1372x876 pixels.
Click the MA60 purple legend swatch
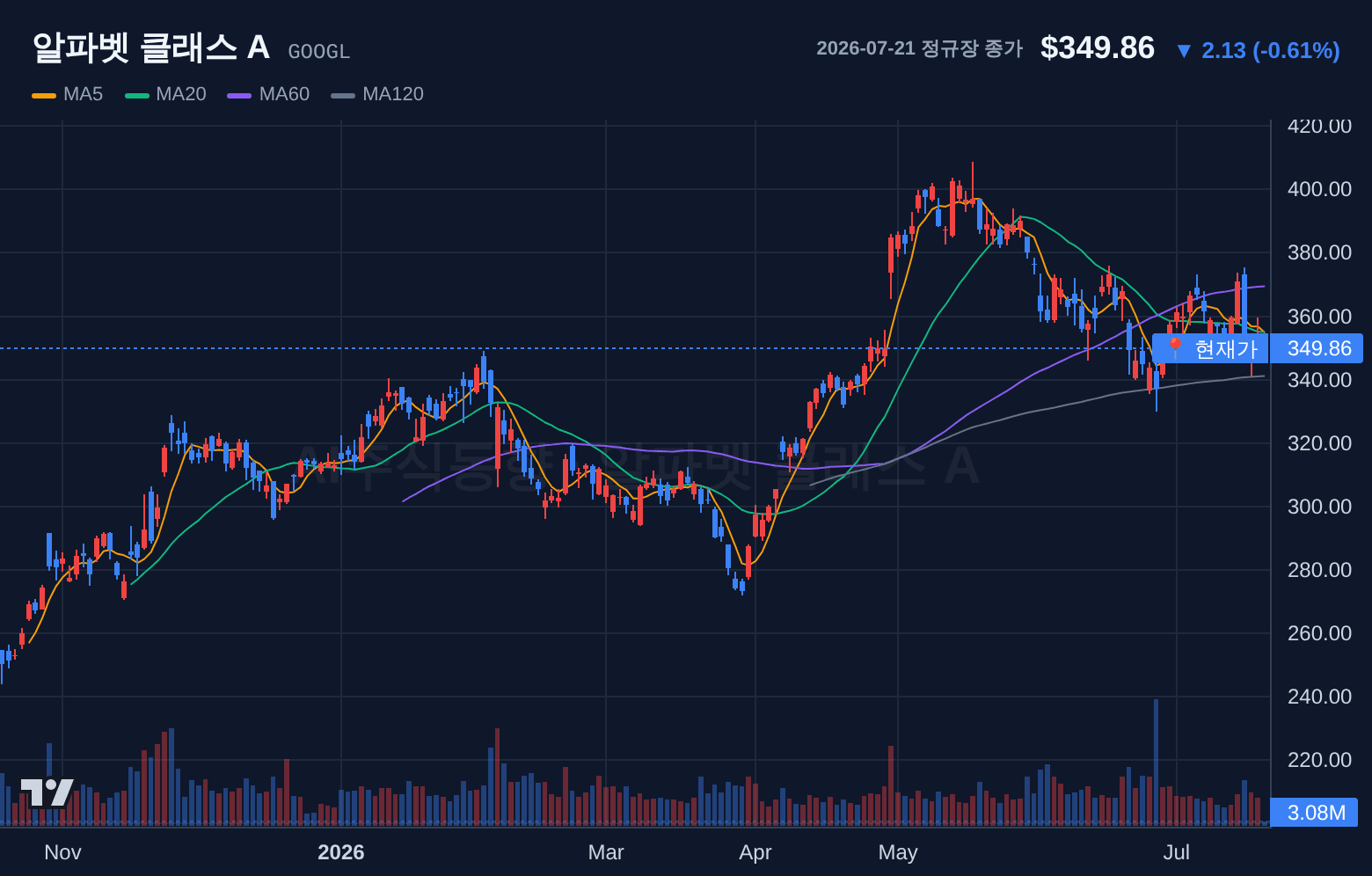click(x=239, y=95)
